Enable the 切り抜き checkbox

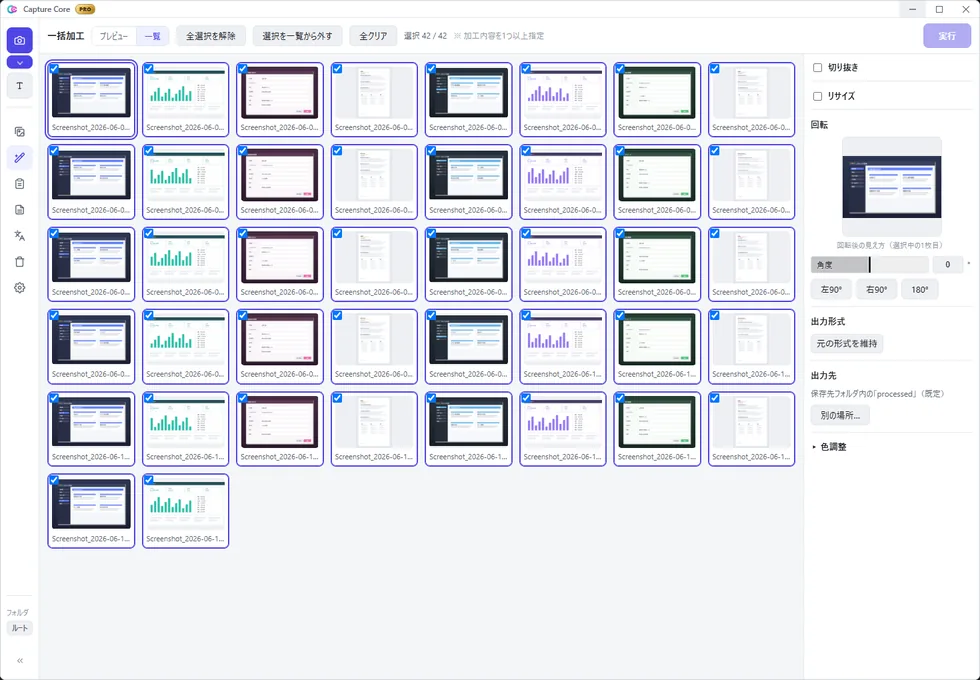coord(817,68)
